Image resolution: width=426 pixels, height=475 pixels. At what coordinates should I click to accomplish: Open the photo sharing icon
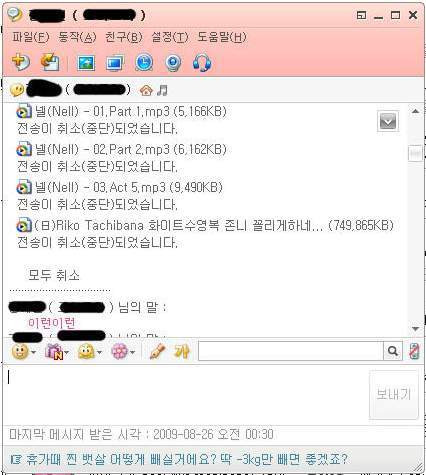click(86, 63)
